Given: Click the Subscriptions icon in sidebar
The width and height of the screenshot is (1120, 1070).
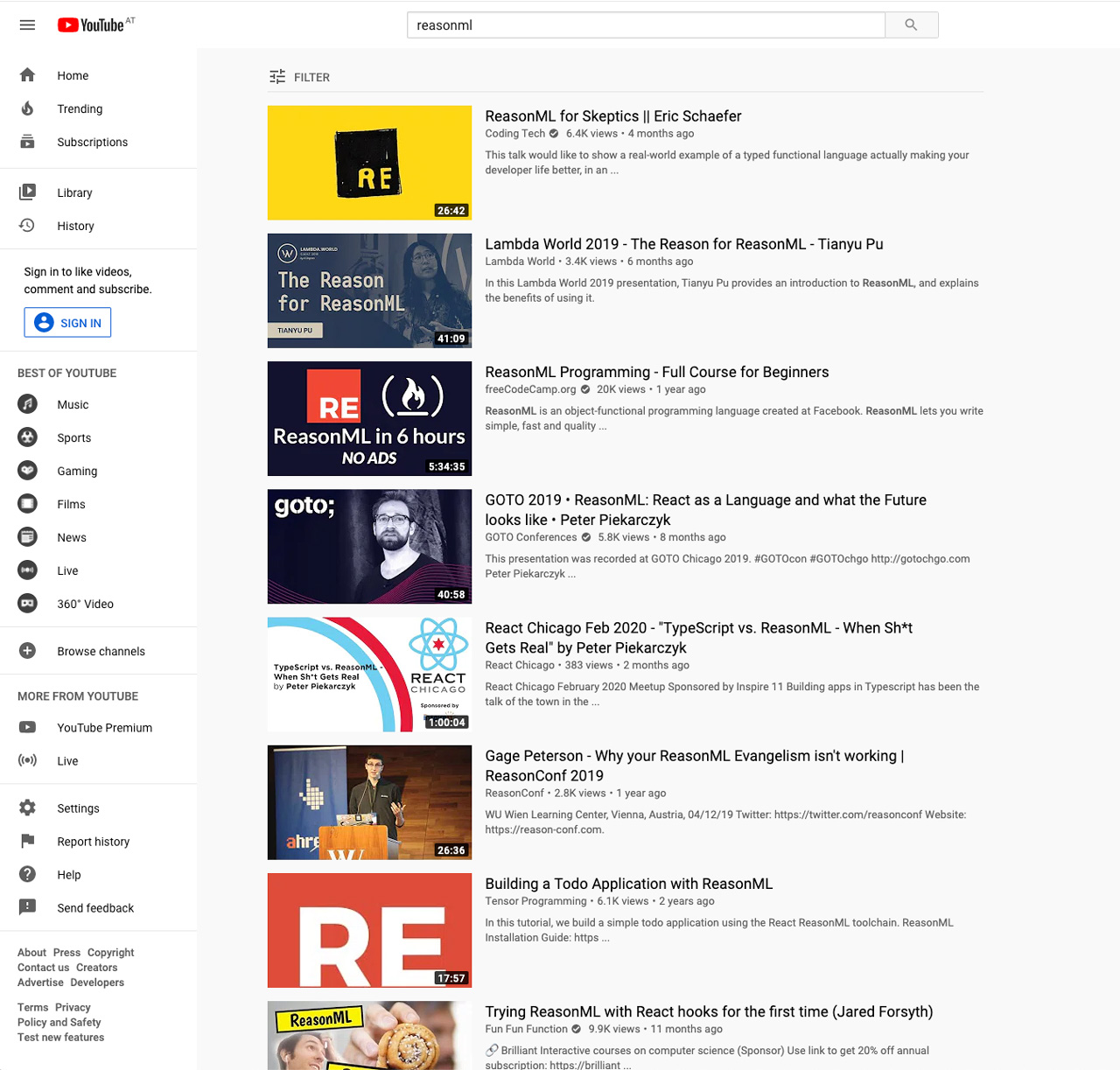Looking at the screenshot, I should (28, 142).
